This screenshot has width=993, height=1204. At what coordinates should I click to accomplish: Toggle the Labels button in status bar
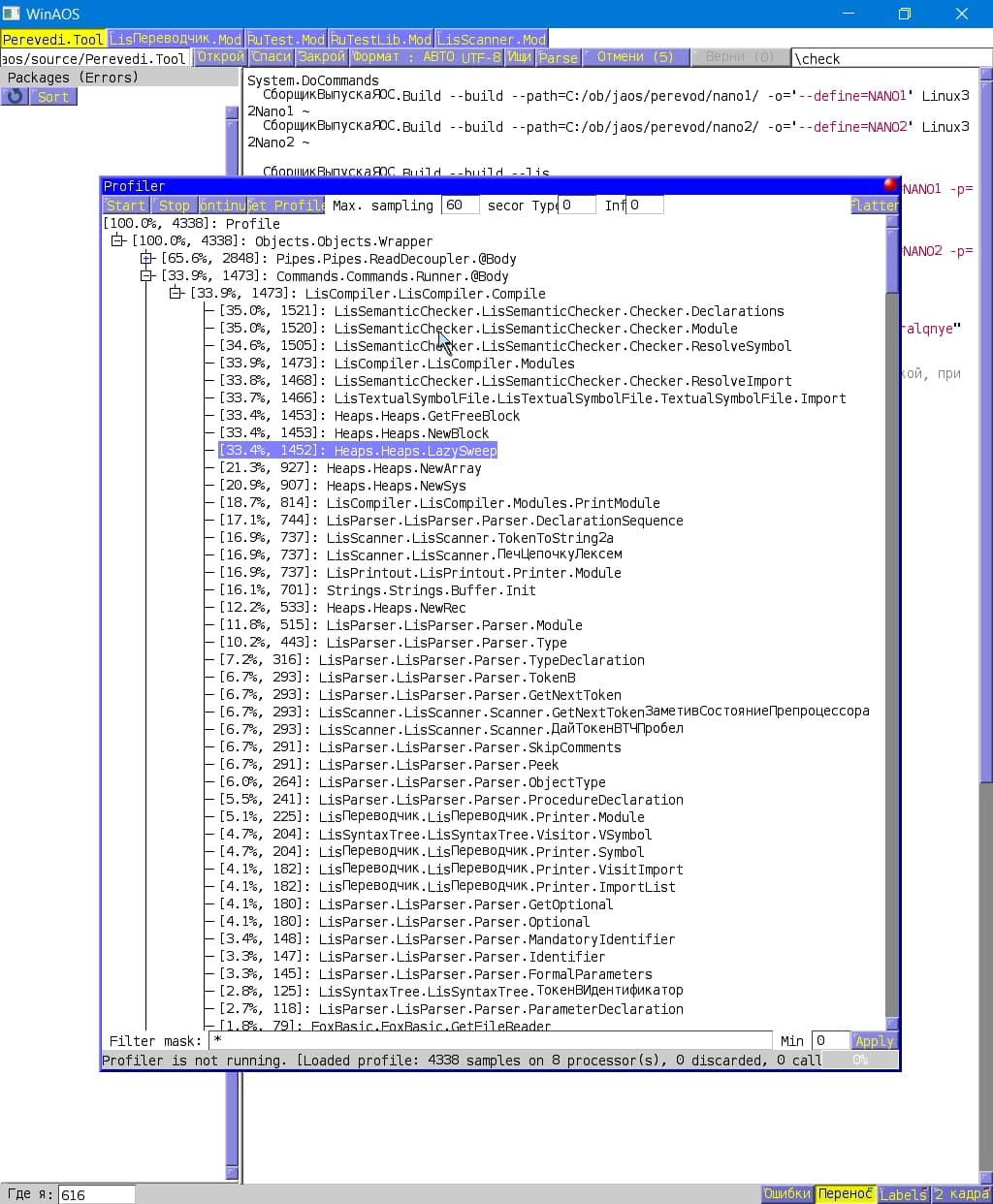click(x=903, y=1194)
